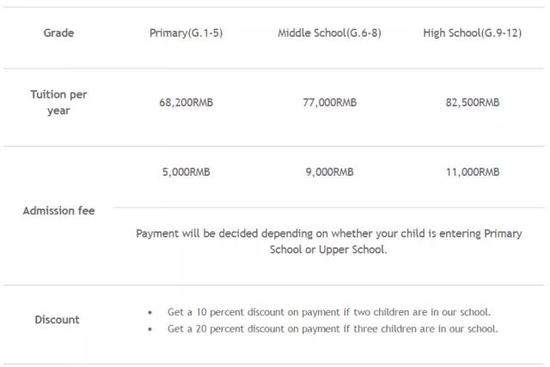Select the Middle School(G.6-8) column heading

pyautogui.click(x=329, y=33)
